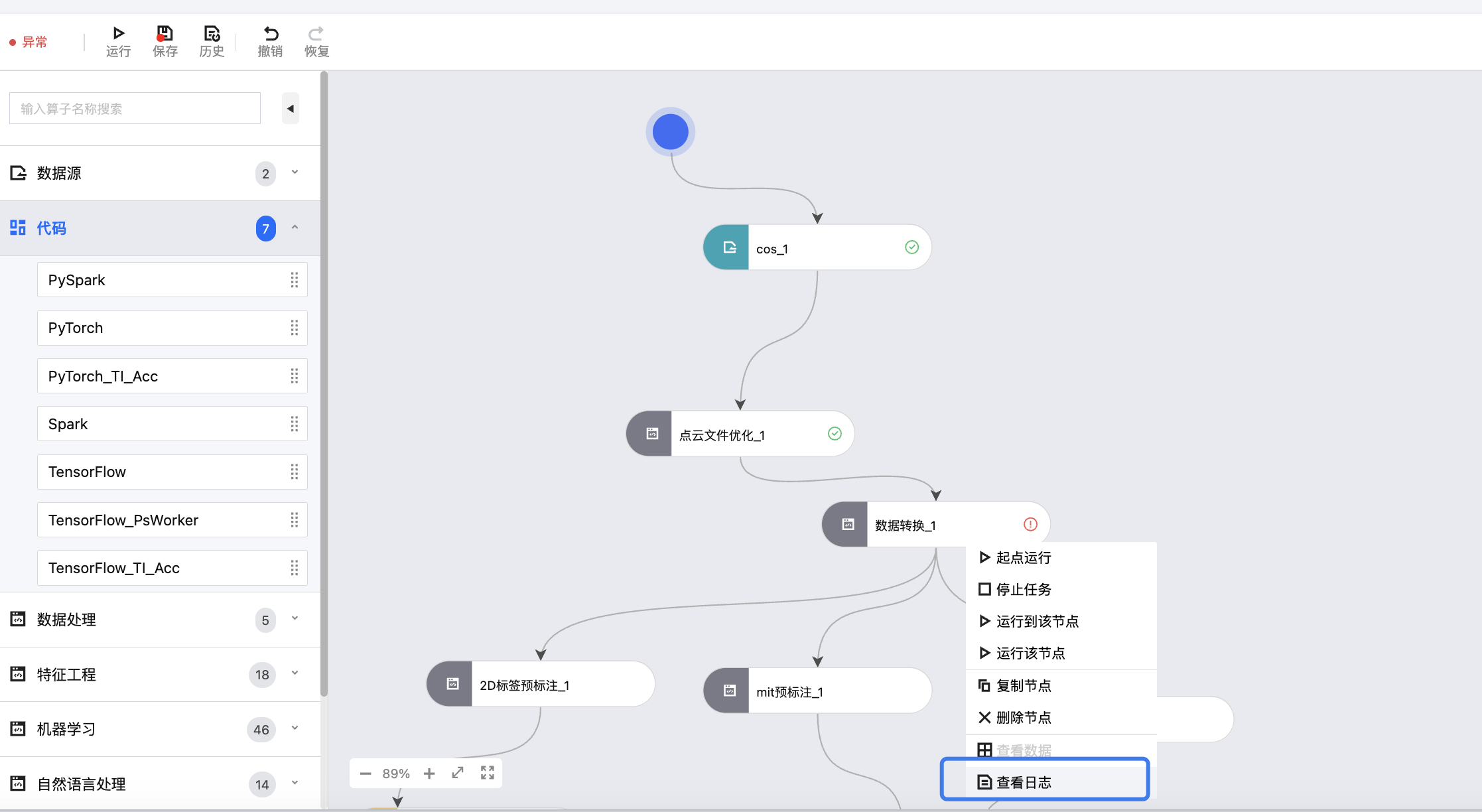Viewport: 1482px width, 812px height.
Task: Click the operator name search field
Action: click(x=135, y=108)
